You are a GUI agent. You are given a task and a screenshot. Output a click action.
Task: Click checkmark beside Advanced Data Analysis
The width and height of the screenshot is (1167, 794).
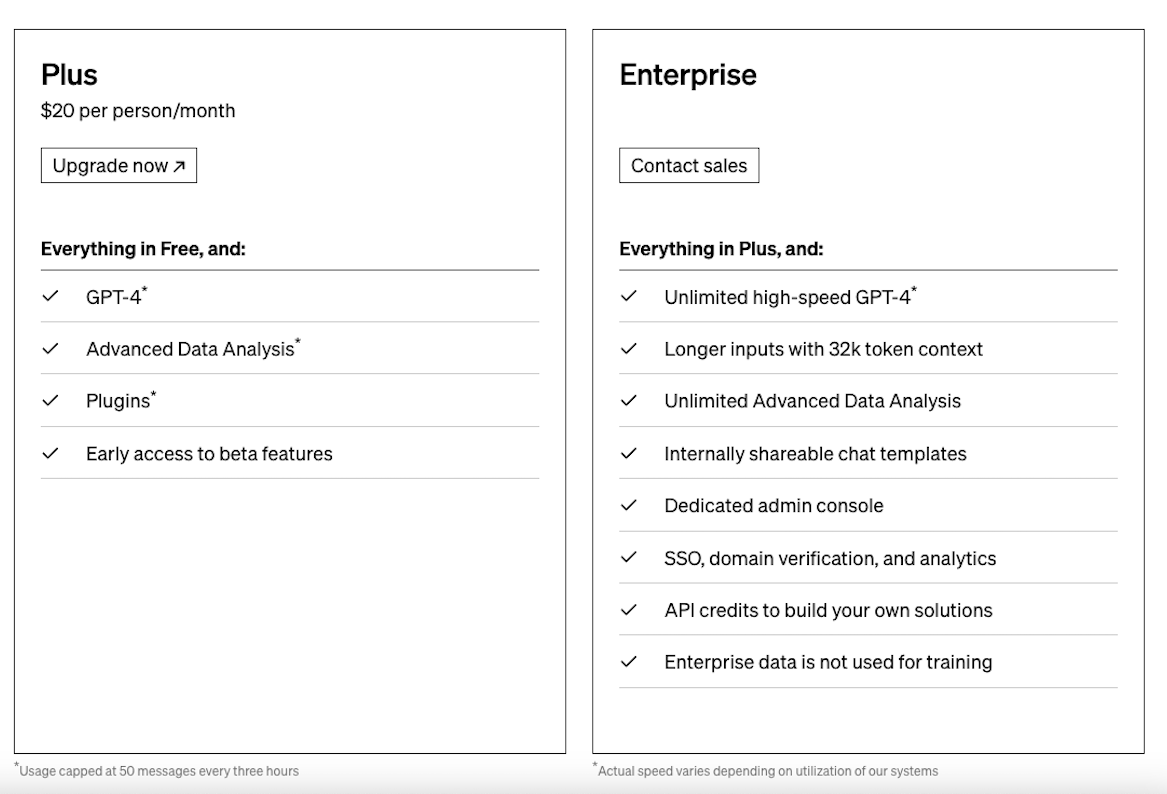(x=50, y=348)
